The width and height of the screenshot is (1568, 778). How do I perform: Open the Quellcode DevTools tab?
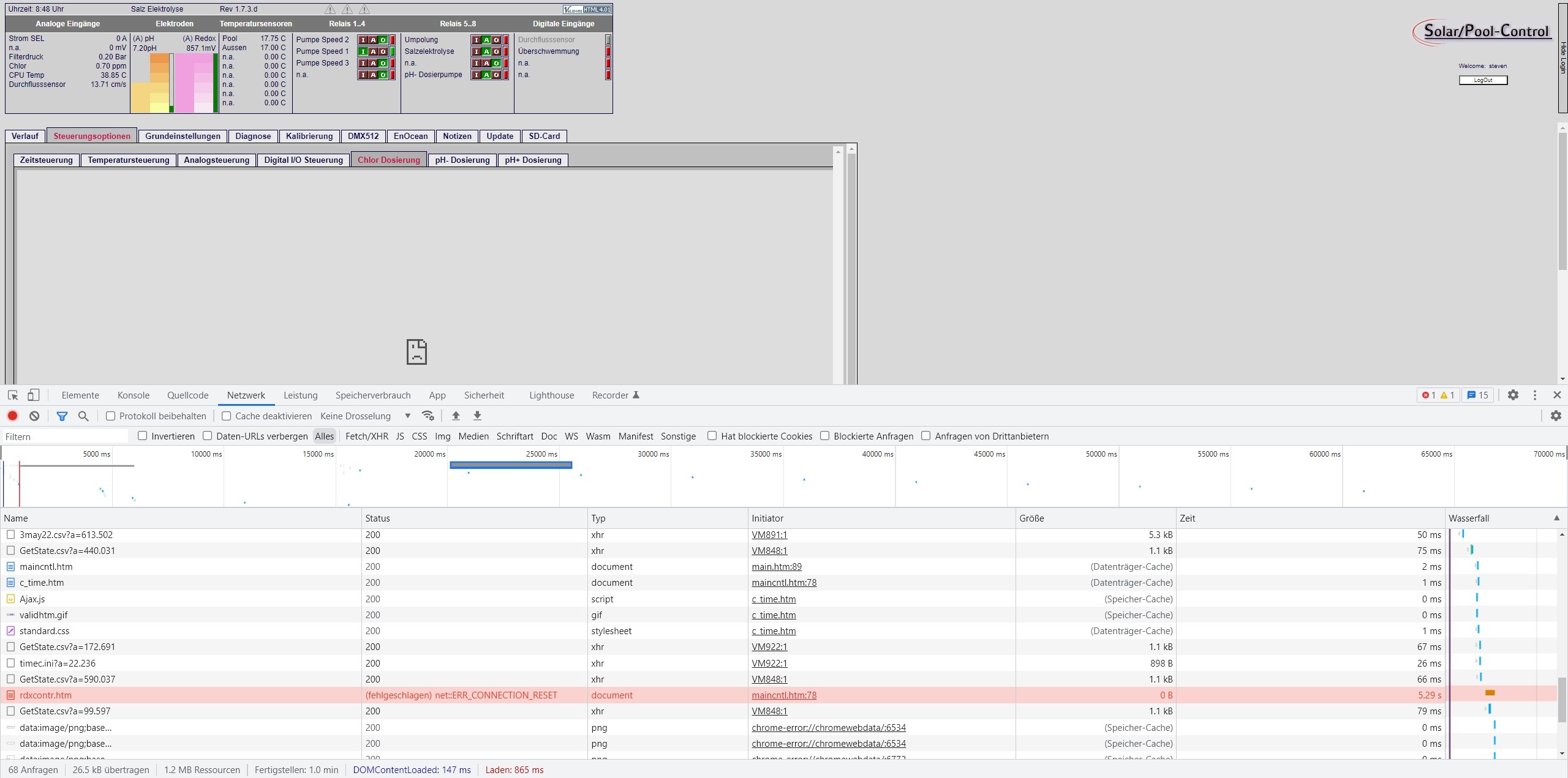point(188,395)
